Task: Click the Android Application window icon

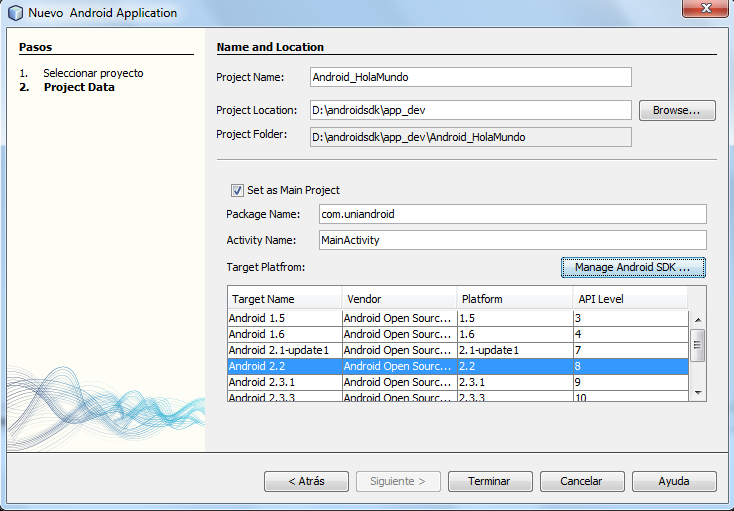Action: 15,13
